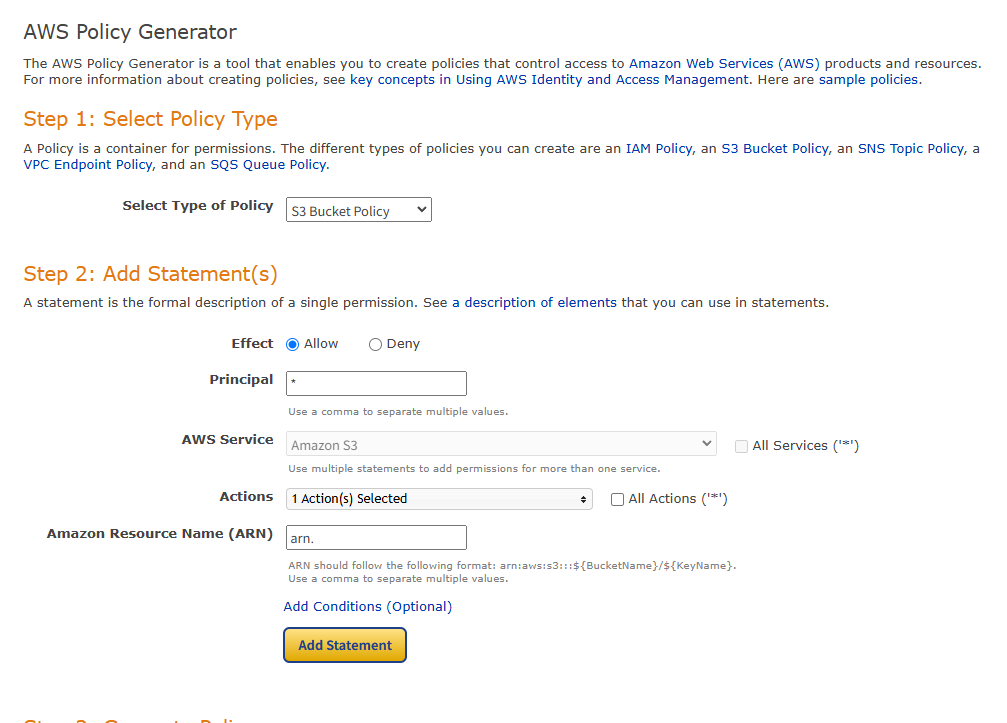
Task: Open the key concepts in Using AWS IAM link
Action: pos(549,80)
